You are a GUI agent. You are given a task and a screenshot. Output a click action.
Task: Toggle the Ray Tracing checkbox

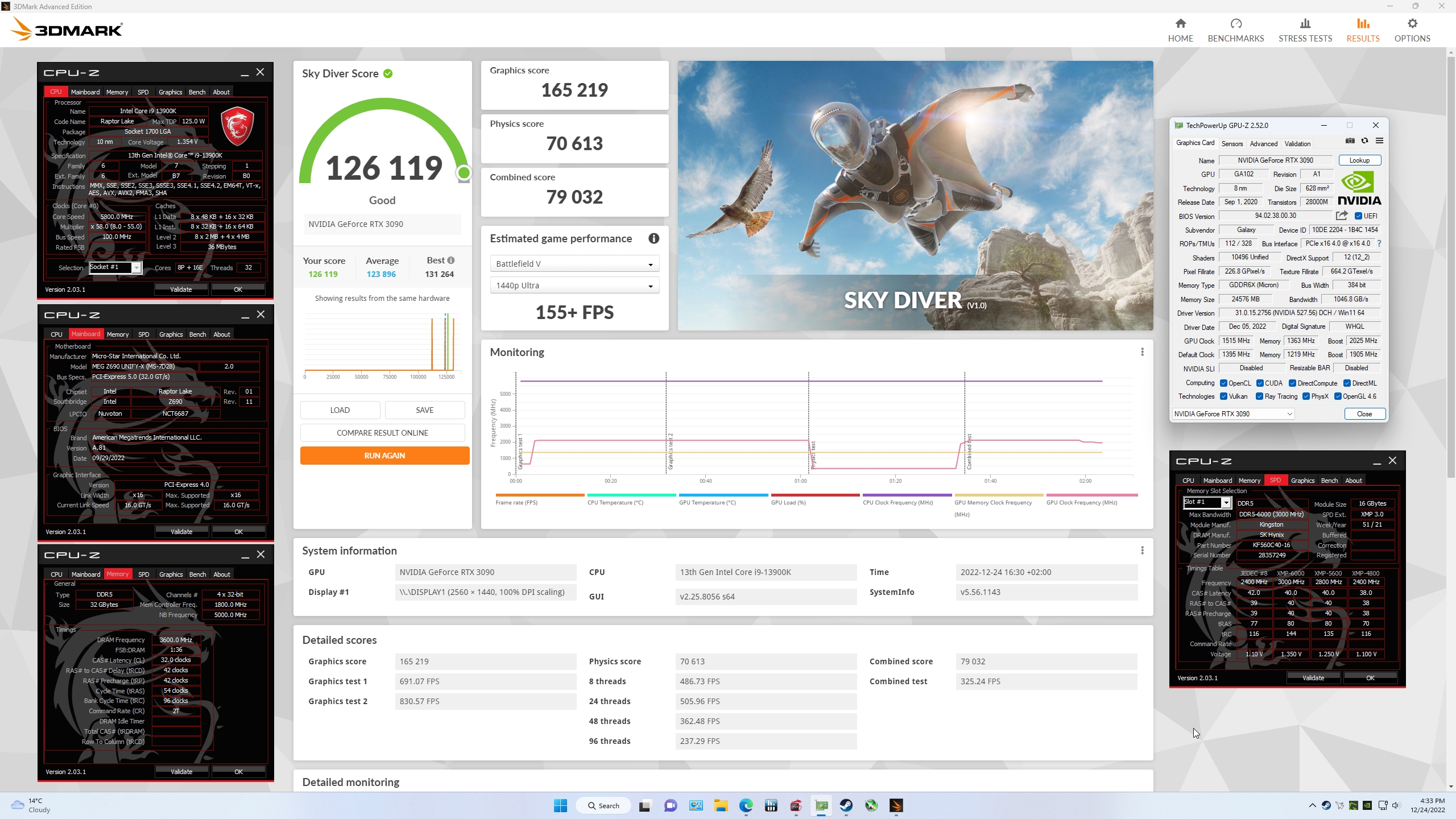(1259, 396)
